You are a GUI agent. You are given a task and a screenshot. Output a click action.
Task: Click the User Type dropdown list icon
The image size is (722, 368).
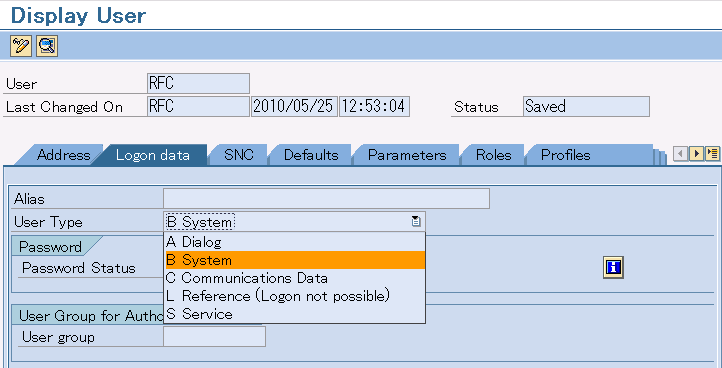pyautogui.click(x=416, y=222)
